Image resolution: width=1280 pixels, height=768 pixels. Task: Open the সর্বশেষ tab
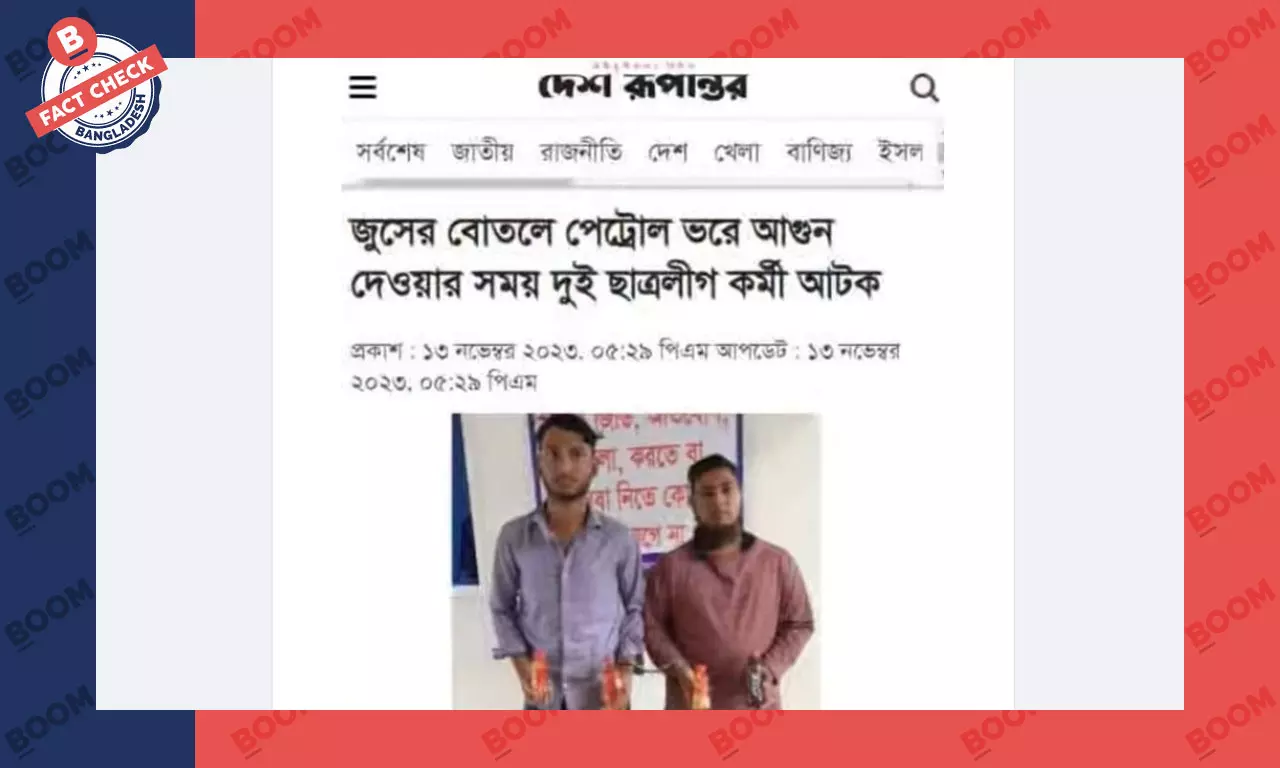click(390, 152)
